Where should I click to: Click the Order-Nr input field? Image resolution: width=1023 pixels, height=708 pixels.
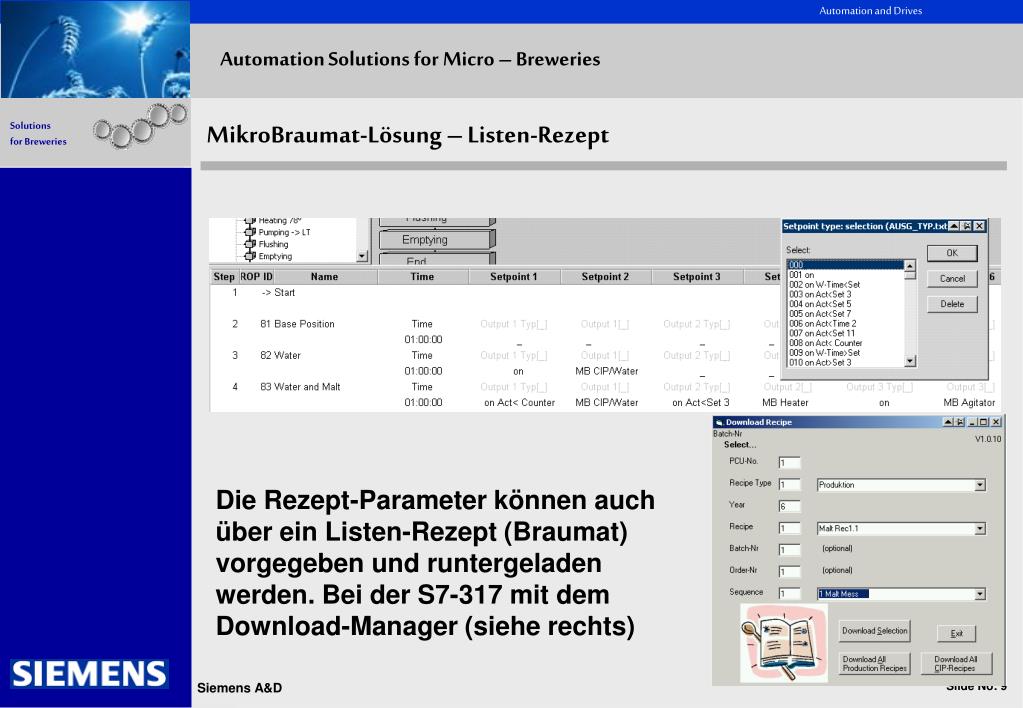tap(789, 572)
